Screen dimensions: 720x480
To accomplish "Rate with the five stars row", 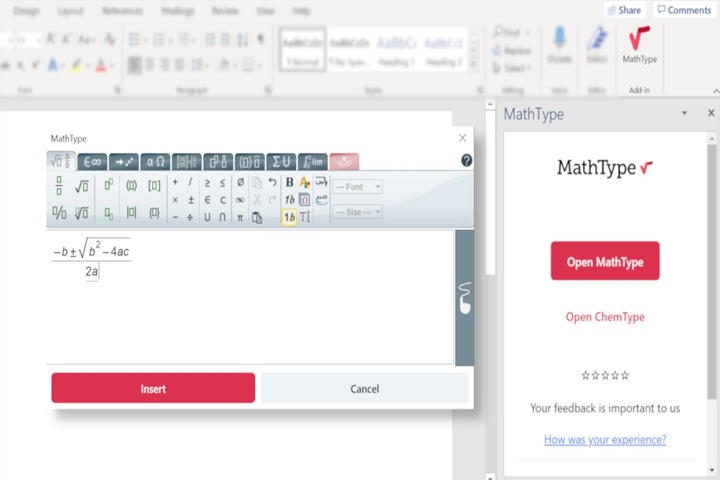I will (605, 375).
